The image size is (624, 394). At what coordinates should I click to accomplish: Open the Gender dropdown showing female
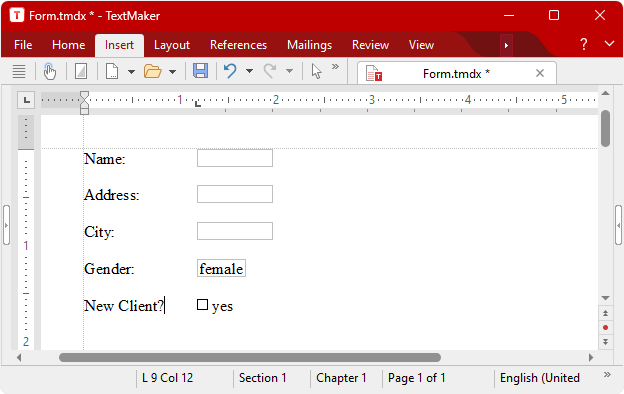click(221, 268)
